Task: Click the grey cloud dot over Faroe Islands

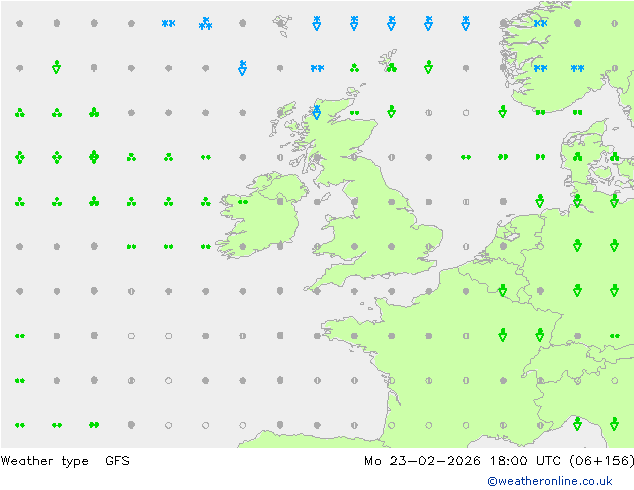Action: click(x=280, y=23)
